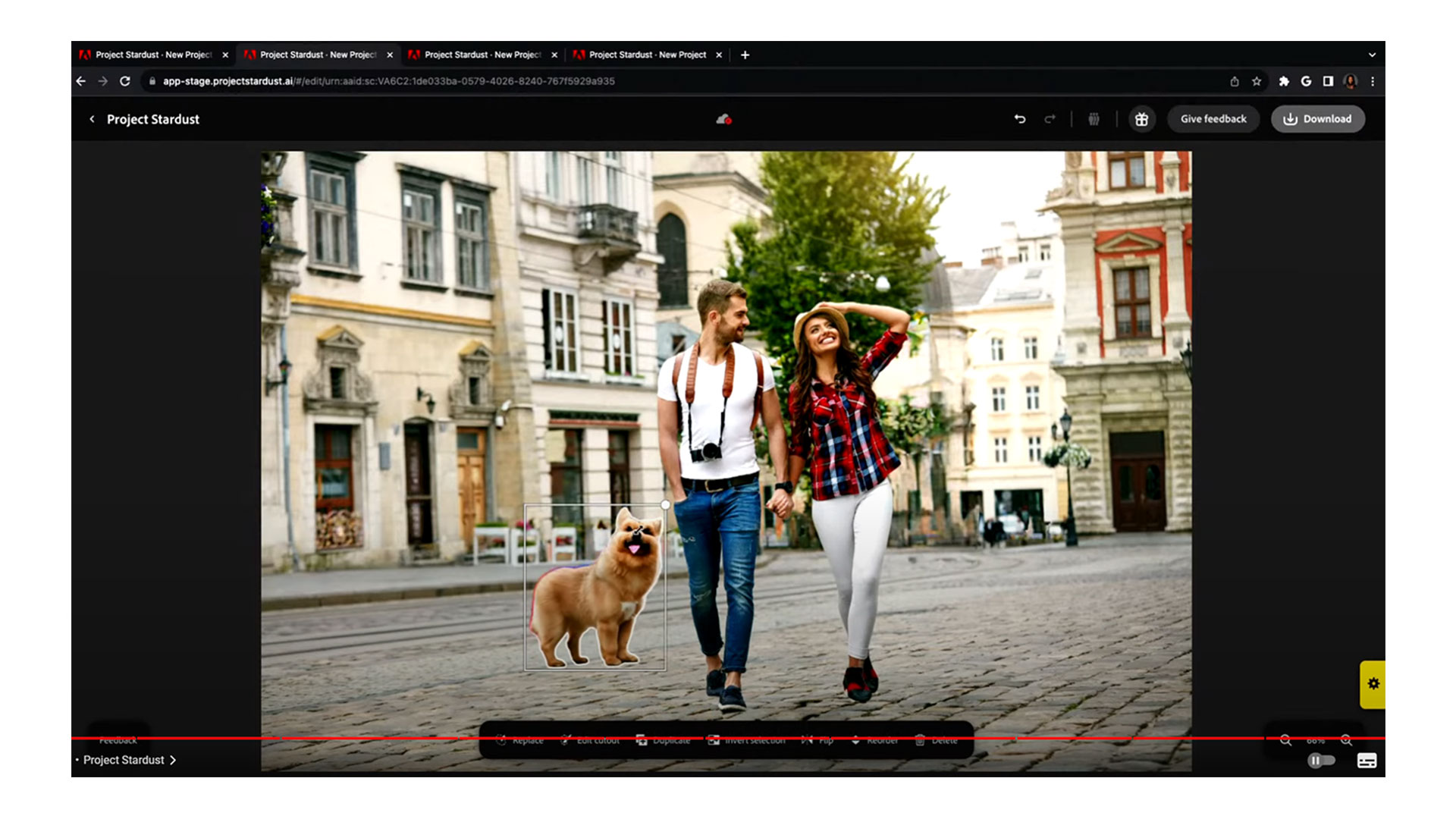Toggle the autoplay pause switch
The image size is (1456, 819).
1321,761
